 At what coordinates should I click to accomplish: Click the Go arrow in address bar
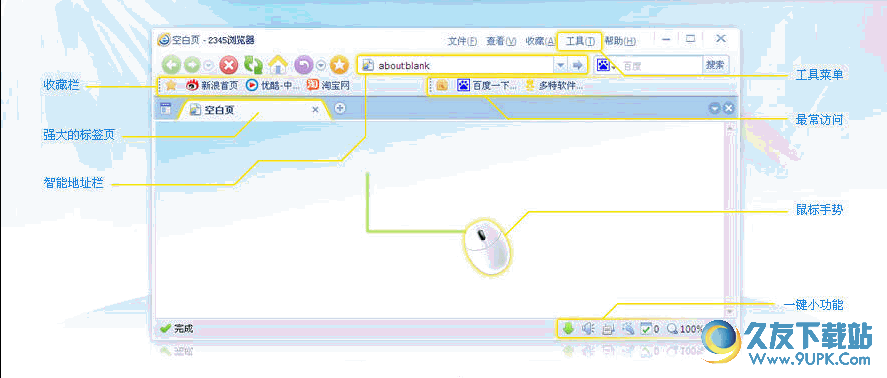pyautogui.click(x=577, y=65)
